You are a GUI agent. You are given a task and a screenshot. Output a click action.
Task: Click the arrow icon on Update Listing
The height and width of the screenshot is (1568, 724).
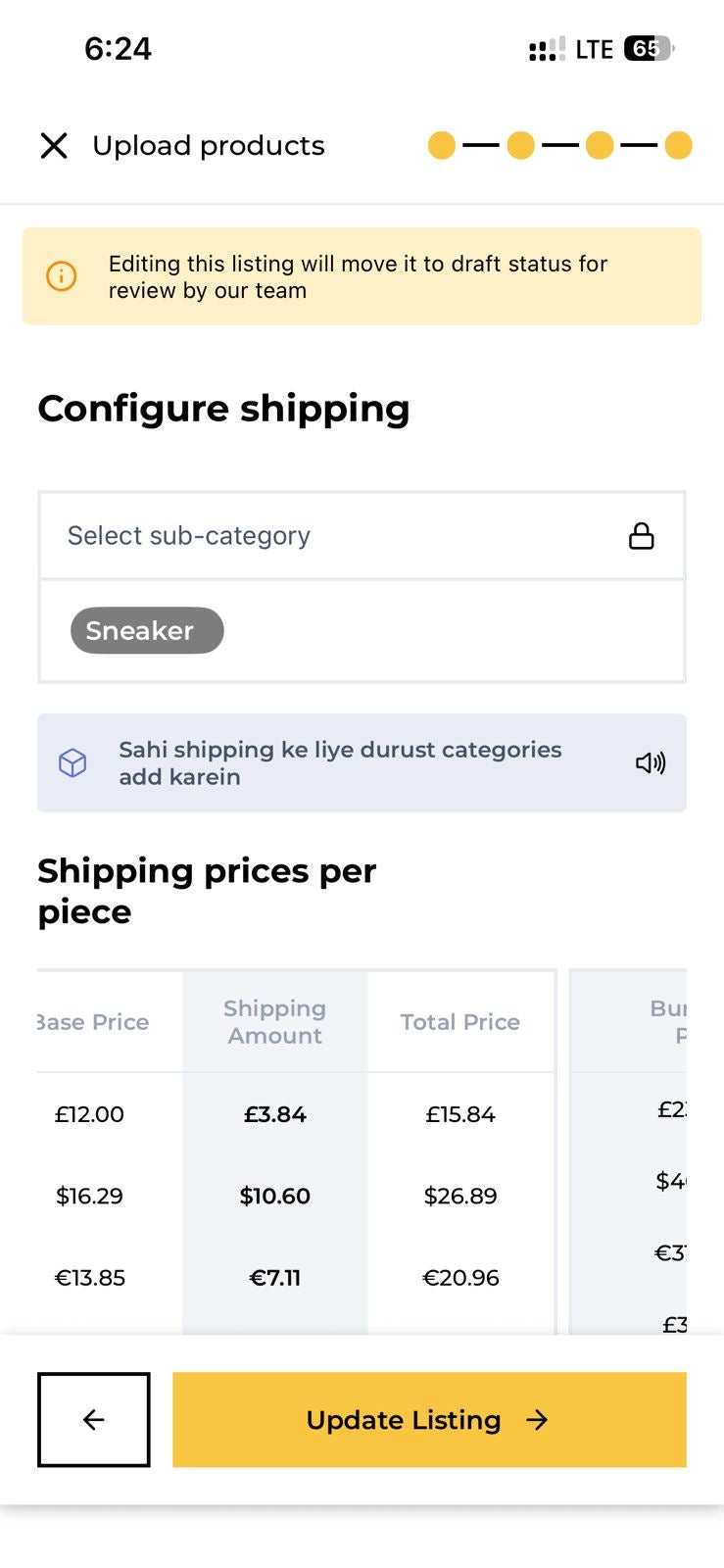coord(537,1420)
